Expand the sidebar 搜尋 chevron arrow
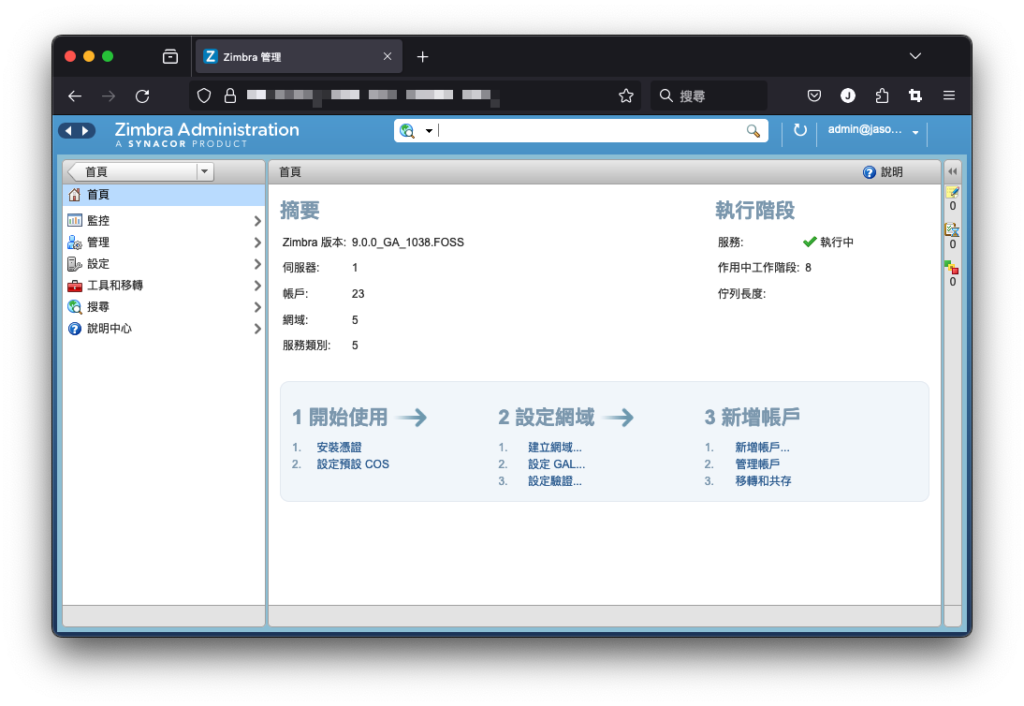 (257, 308)
